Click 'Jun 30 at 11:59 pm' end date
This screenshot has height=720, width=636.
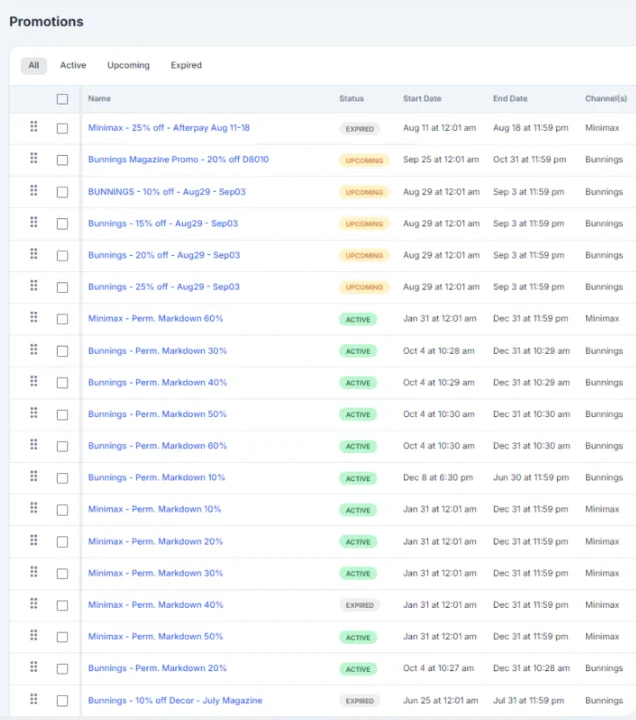(531, 478)
